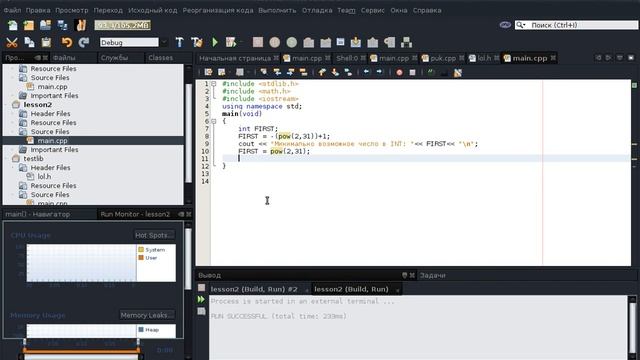This screenshot has height=360, width=640.
Task: Redo the last undone edit
Action: (84, 42)
